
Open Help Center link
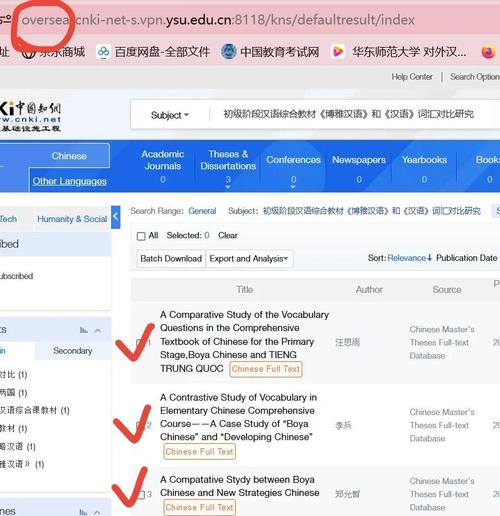click(x=412, y=77)
